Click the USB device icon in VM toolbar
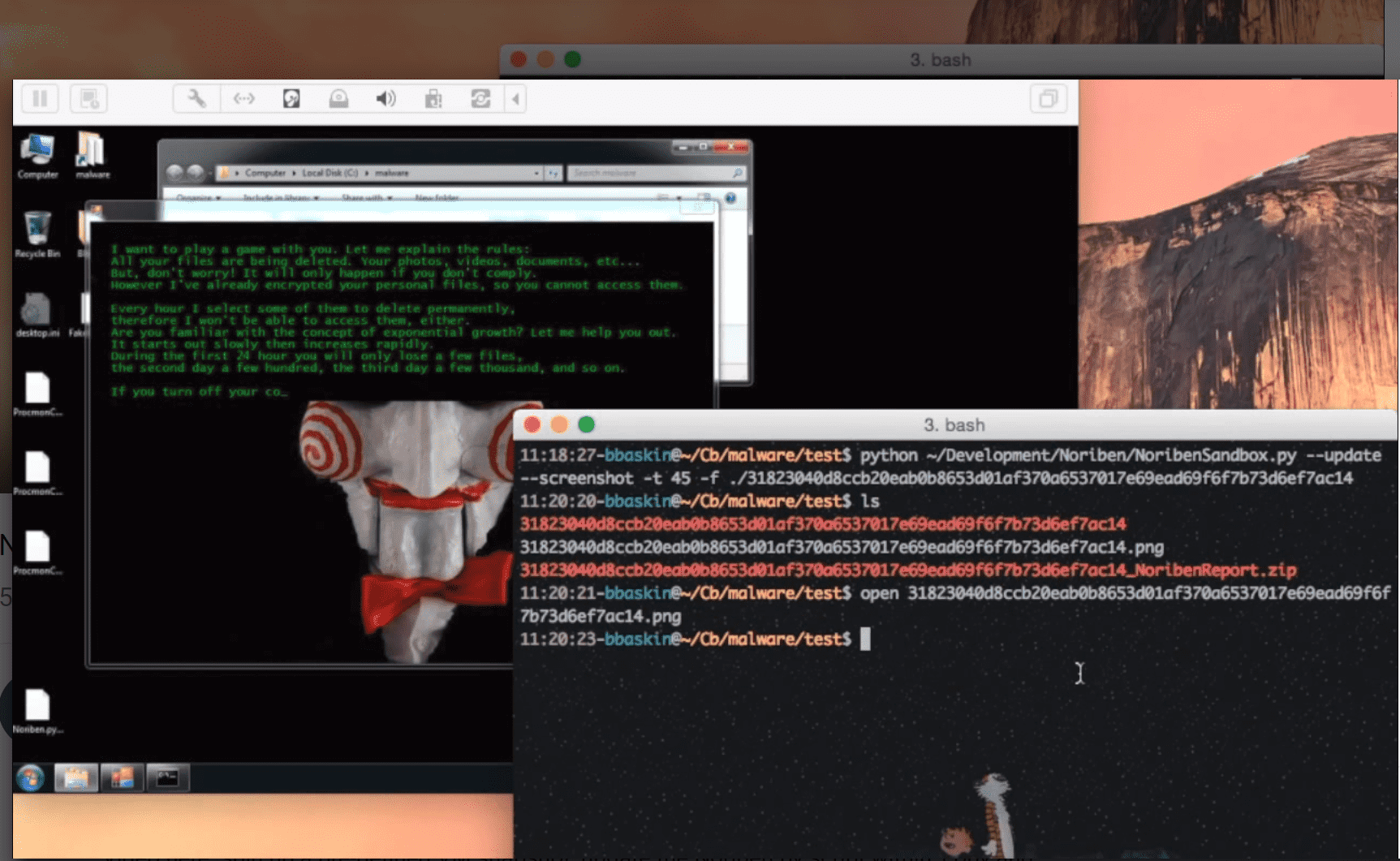The height and width of the screenshot is (861, 1400). [433, 99]
